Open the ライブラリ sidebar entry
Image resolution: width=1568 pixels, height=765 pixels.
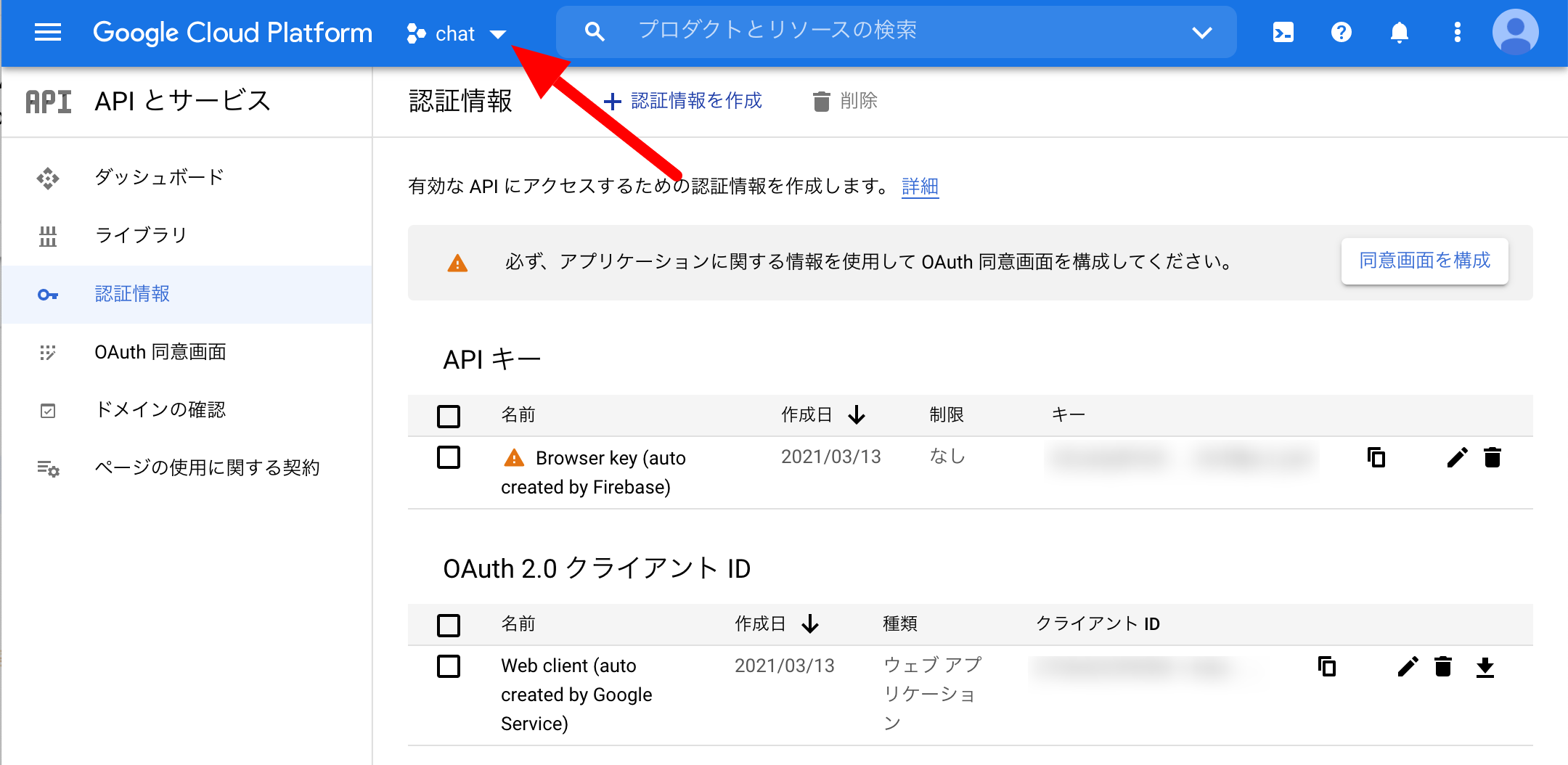click(142, 234)
